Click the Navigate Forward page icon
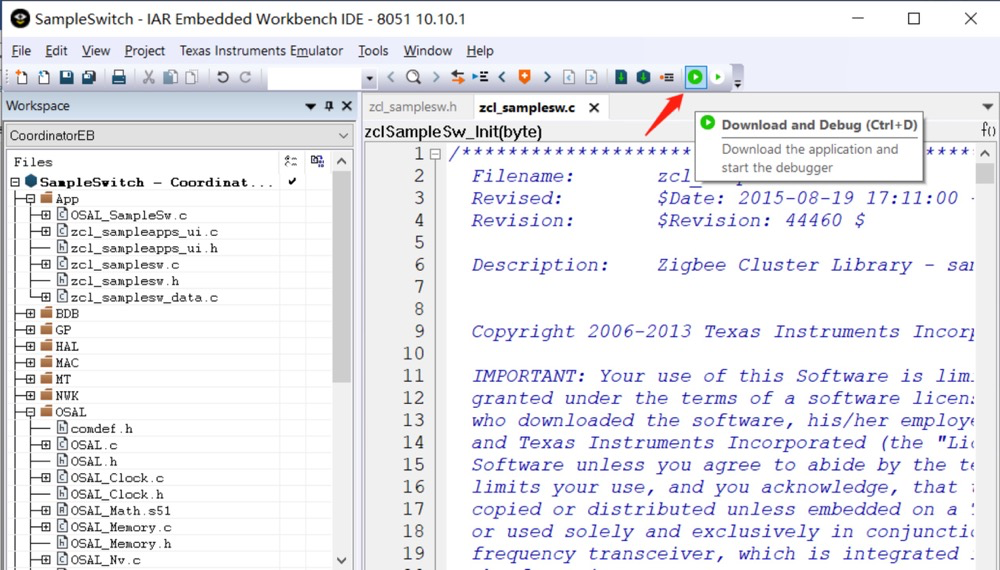This screenshot has width=1000, height=570. point(591,77)
